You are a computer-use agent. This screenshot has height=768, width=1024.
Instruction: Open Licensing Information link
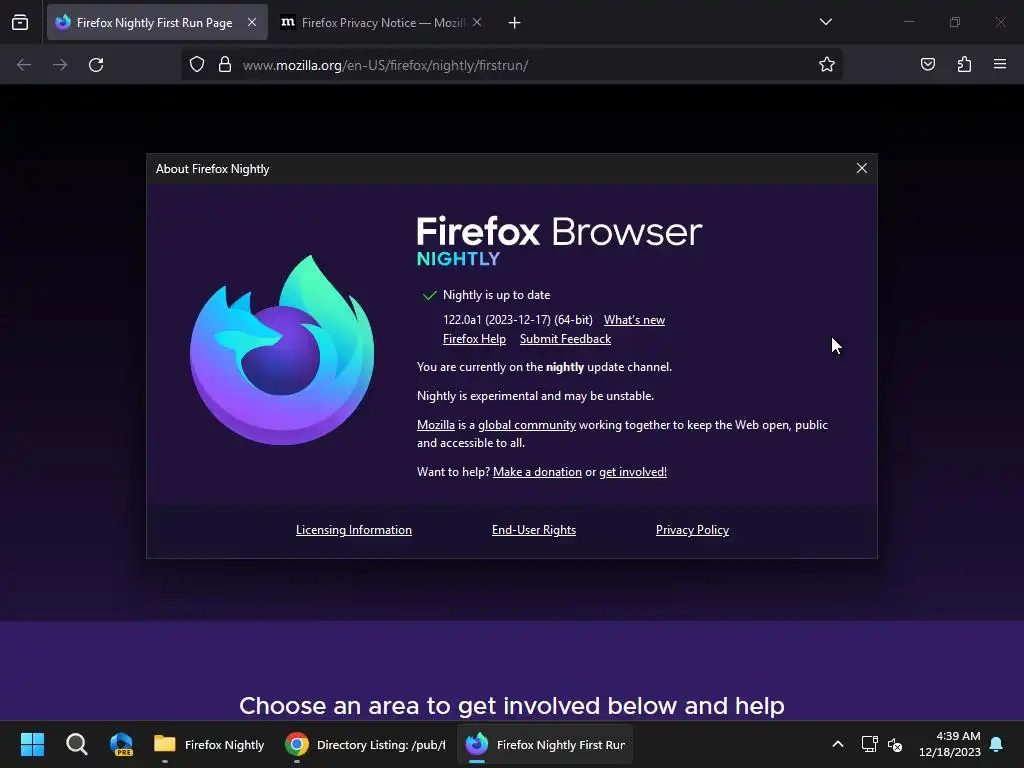click(353, 530)
